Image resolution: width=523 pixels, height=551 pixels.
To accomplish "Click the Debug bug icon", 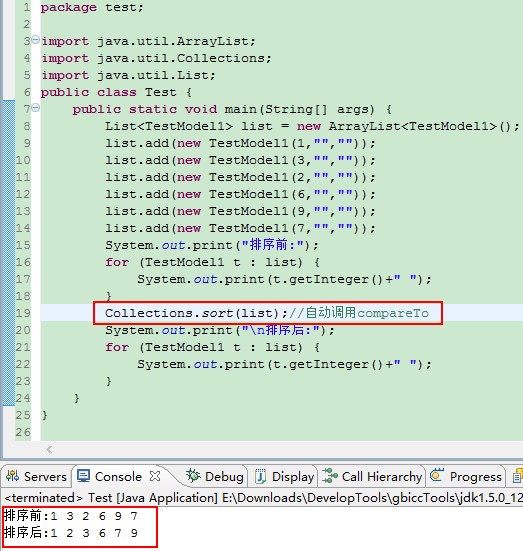I will coord(193,476).
